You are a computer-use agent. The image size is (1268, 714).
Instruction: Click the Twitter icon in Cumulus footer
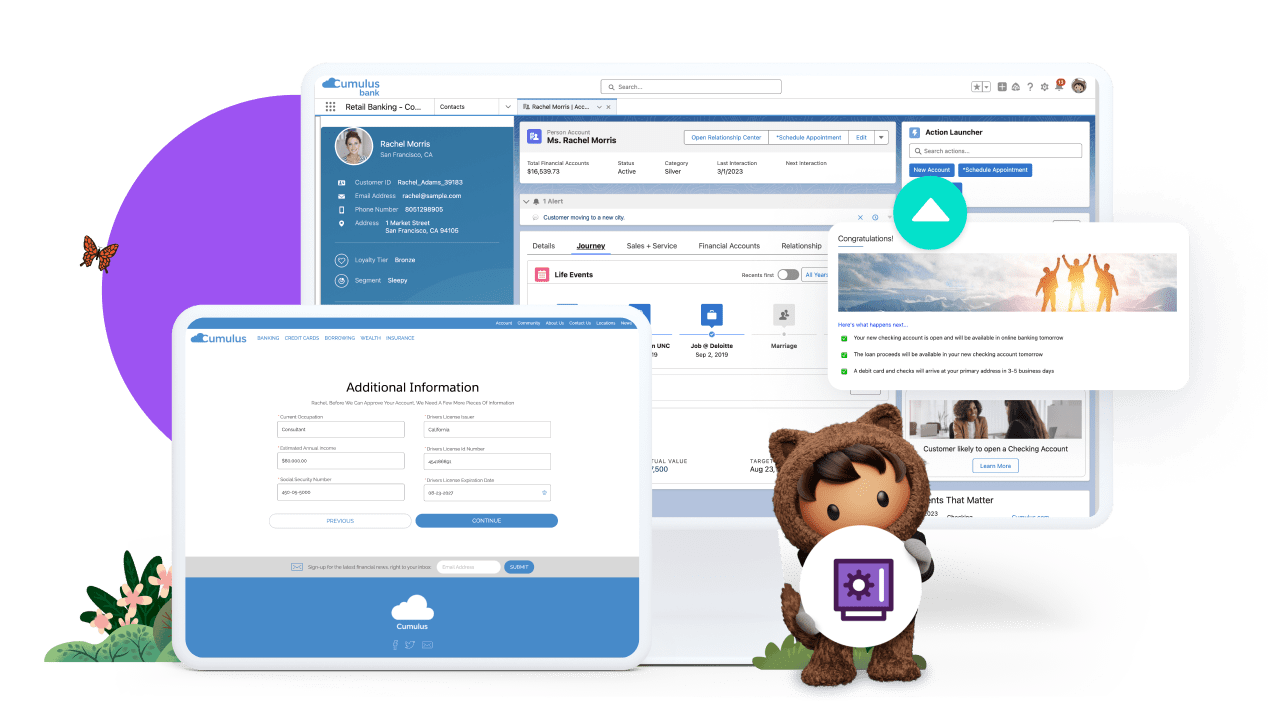pyautogui.click(x=410, y=645)
